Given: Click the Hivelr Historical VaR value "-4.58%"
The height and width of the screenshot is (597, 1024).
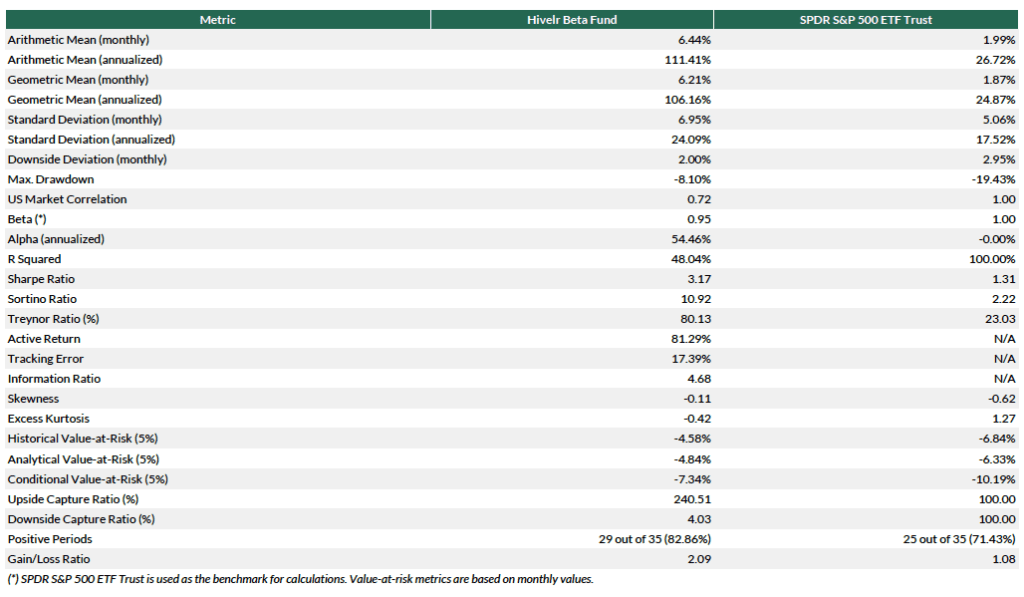Looking at the screenshot, I should [x=692, y=438].
